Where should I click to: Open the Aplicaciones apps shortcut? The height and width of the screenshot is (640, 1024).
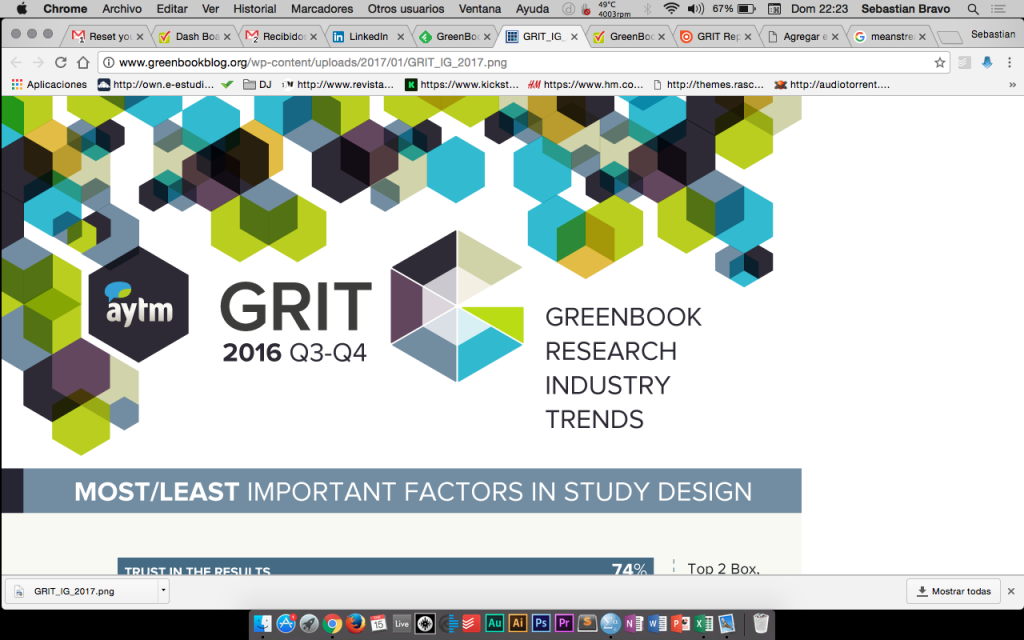point(50,84)
